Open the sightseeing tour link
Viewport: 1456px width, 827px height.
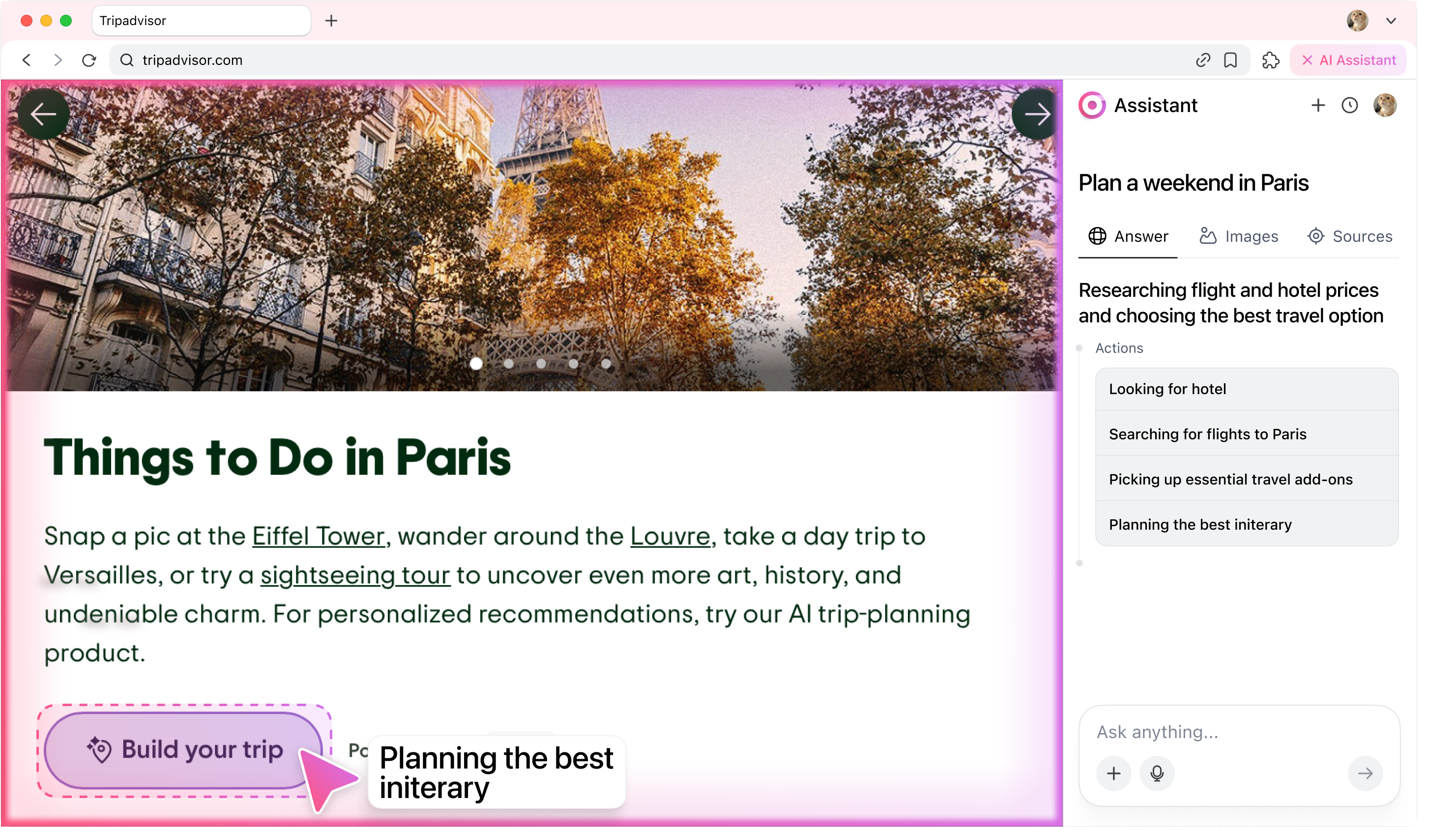[x=355, y=575]
